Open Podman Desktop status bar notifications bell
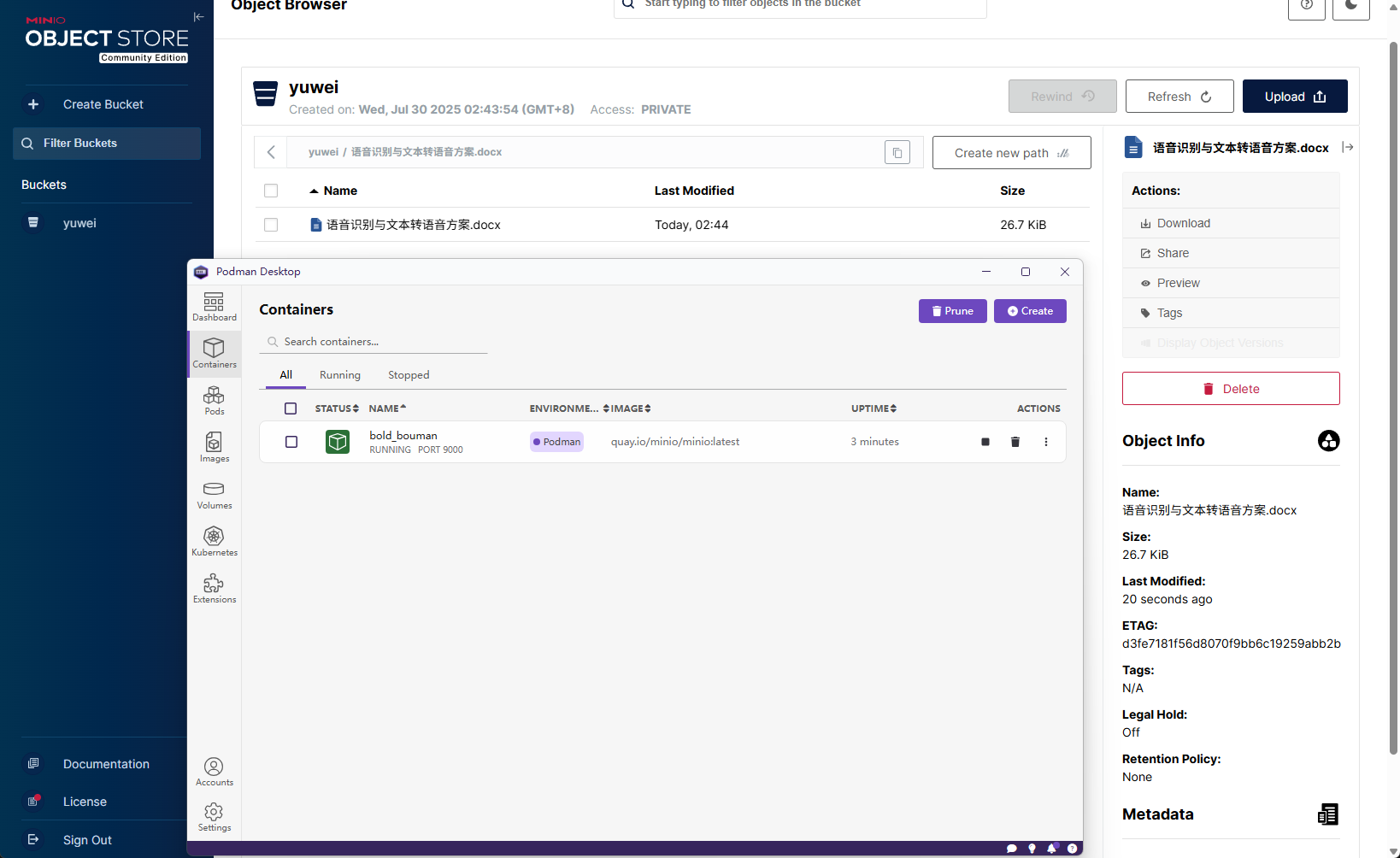The height and width of the screenshot is (858, 1400). 1052,849
